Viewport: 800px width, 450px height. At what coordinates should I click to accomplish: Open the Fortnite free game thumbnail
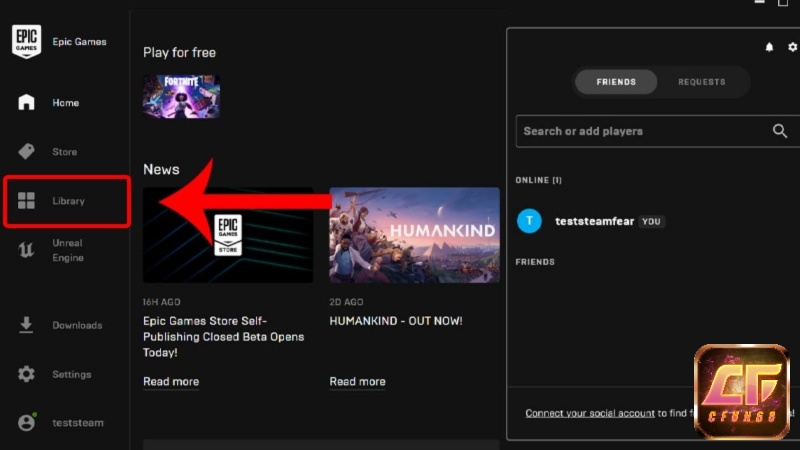(x=181, y=96)
